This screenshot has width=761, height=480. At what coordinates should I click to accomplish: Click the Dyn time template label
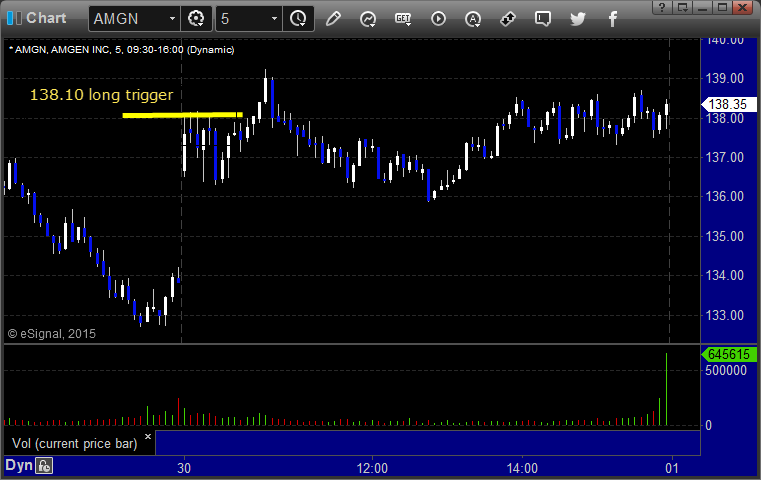coord(19,465)
